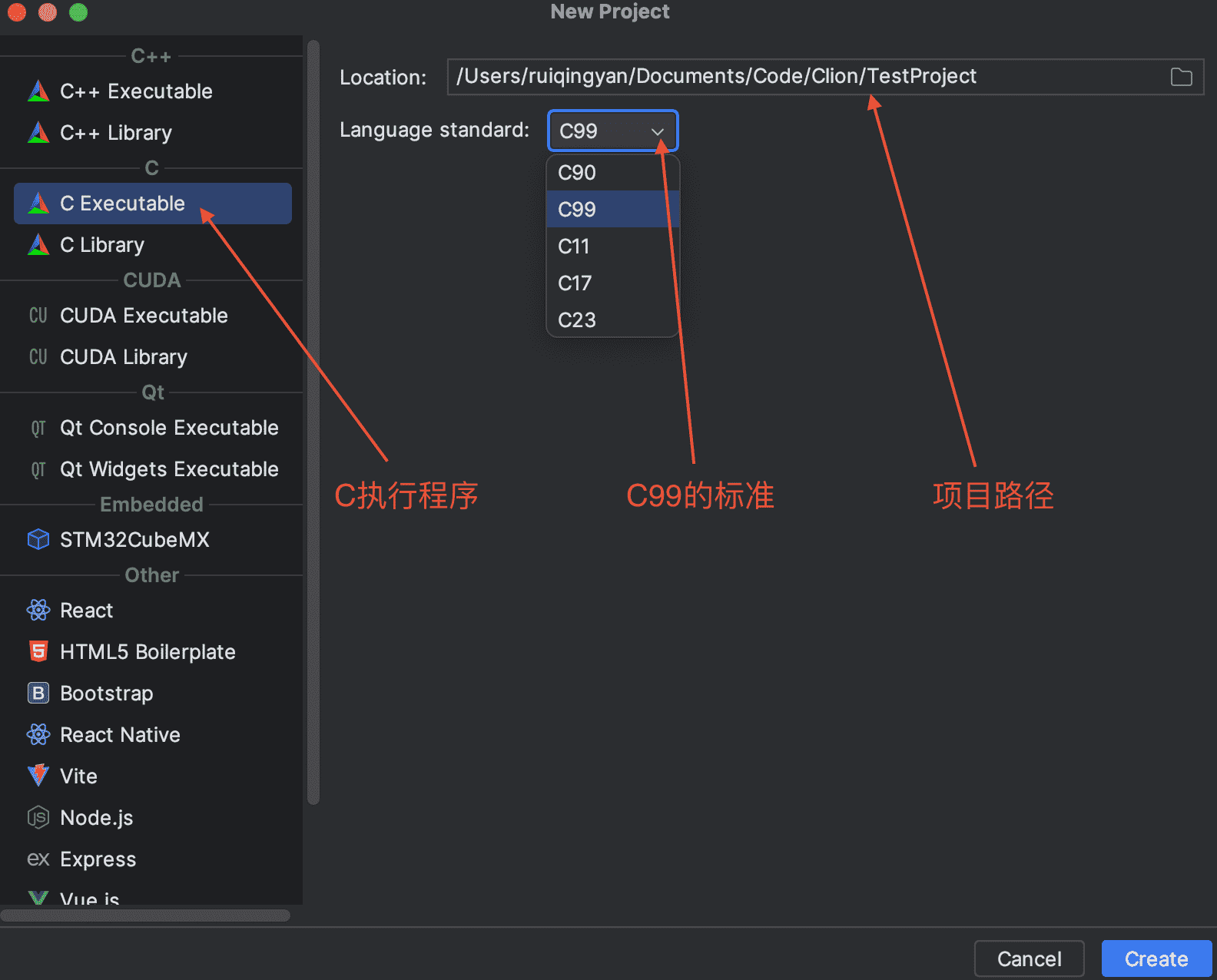The height and width of the screenshot is (980, 1217).
Task: Click the Vite logo icon
Action: (38, 776)
